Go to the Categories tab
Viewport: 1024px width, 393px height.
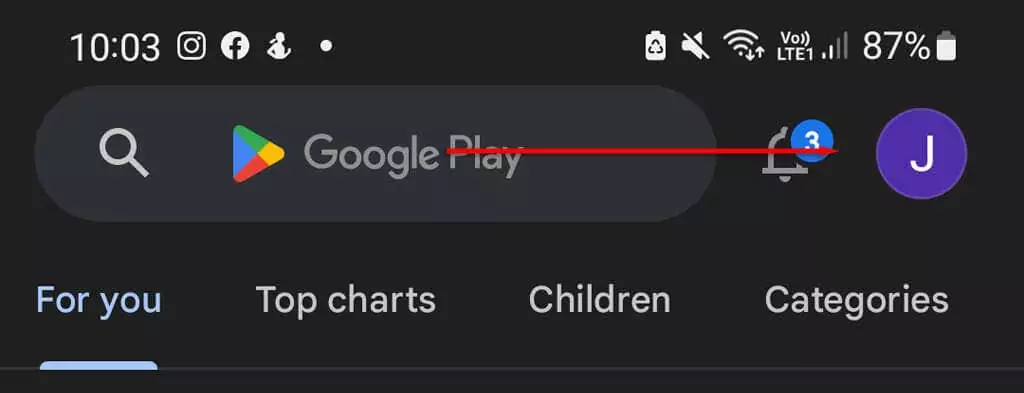coord(856,300)
